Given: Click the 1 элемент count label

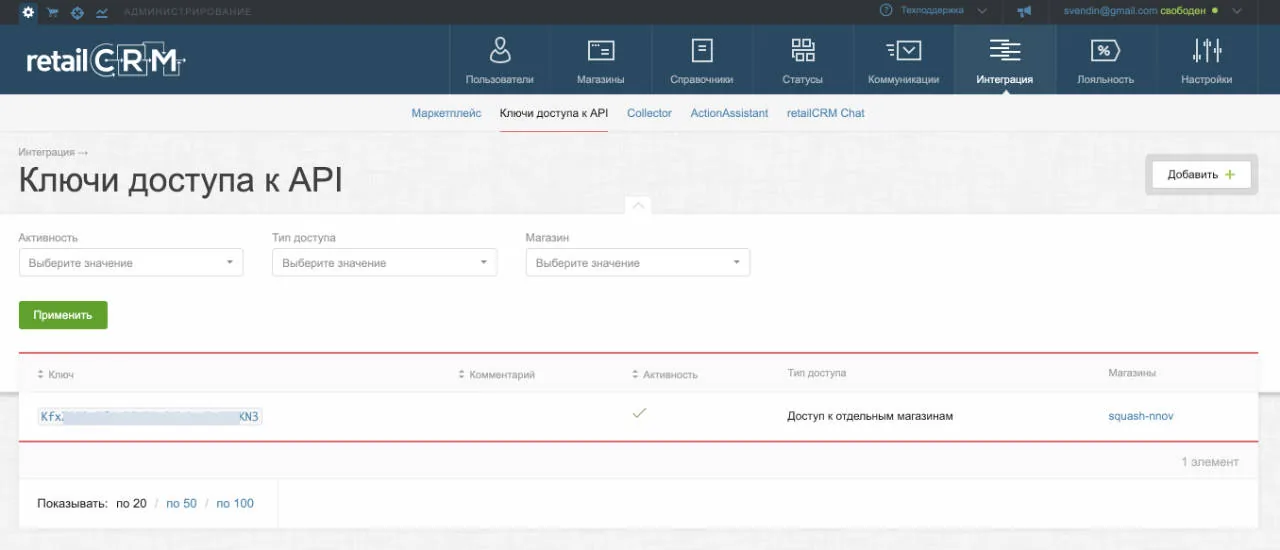Looking at the screenshot, I should pyautogui.click(x=1210, y=462).
